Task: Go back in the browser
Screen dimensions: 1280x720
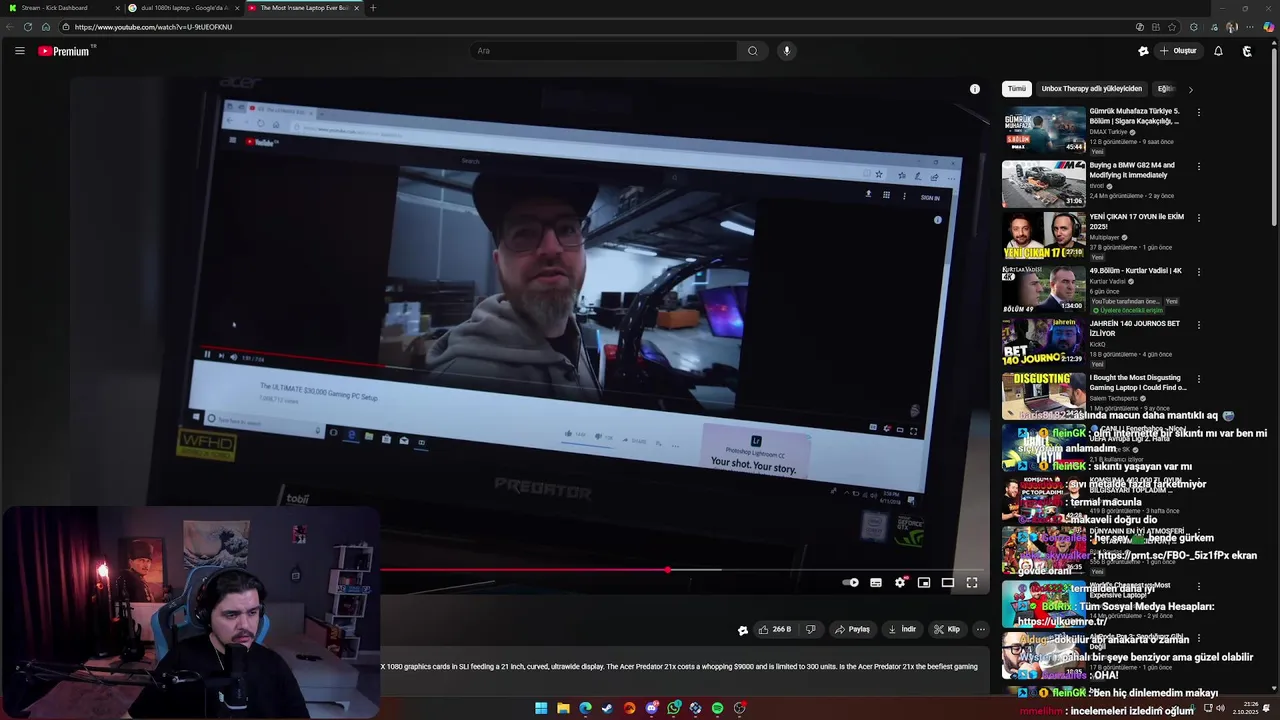Action: tap(9, 27)
